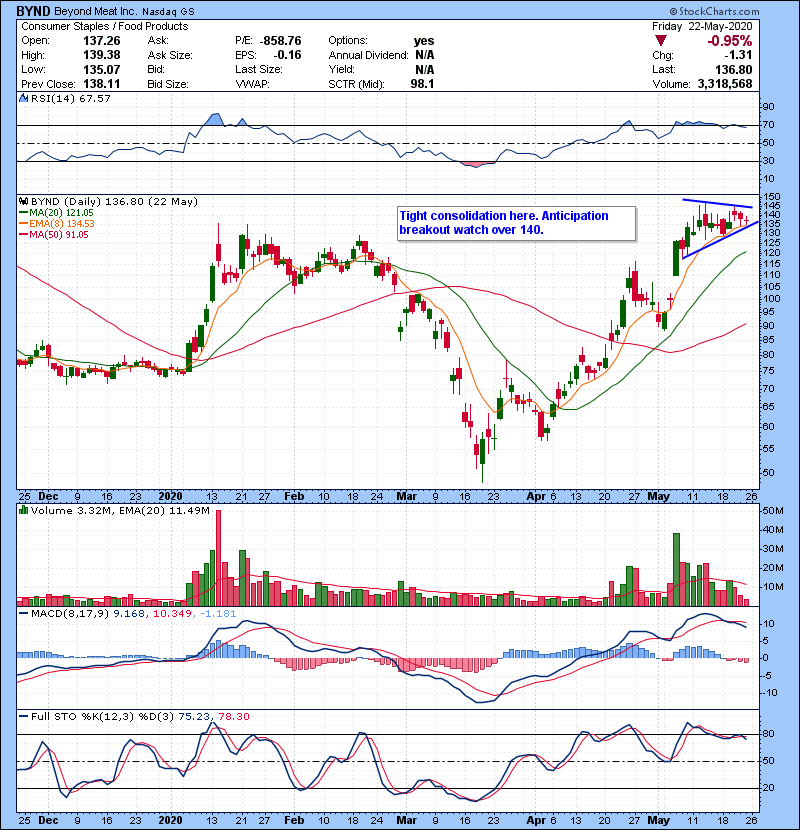The width and height of the screenshot is (800, 830).
Task: Click the red MA(50) legend dash
Action: (x=24, y=234)
